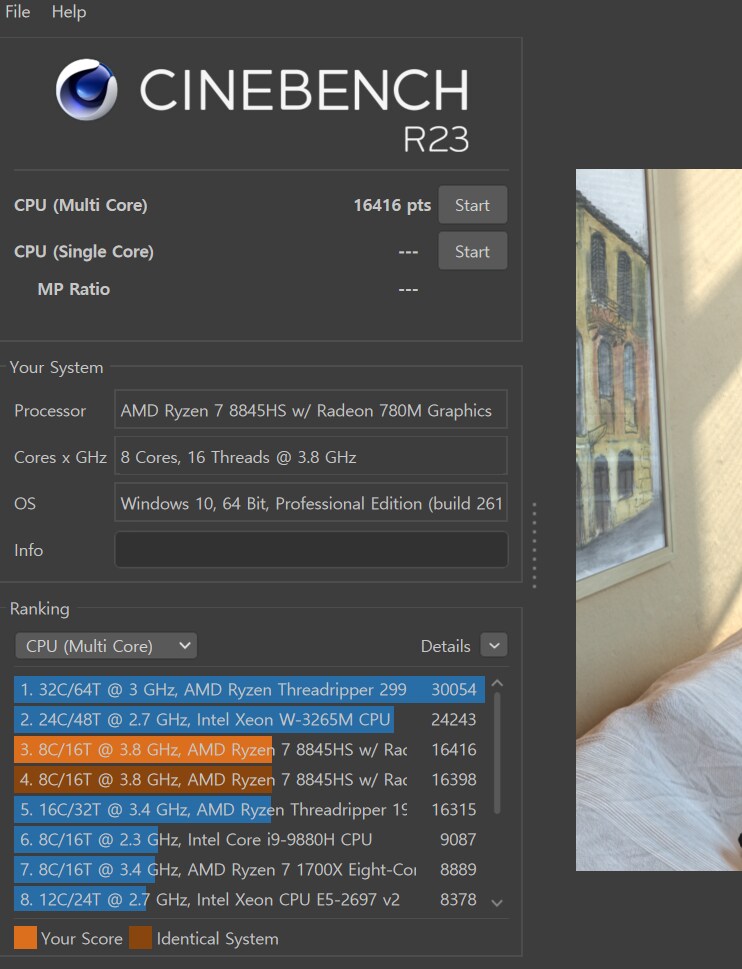This screenshot has height=969, width=742.
Task: Open the CPU (Multi Core) ranking dropdown
Action: 106,646
